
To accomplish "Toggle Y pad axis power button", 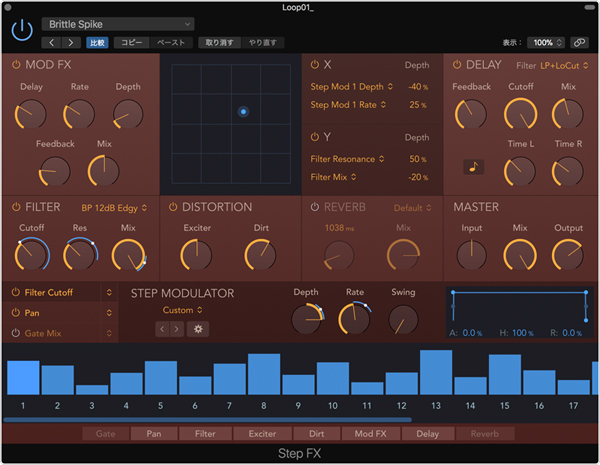I will tap(315, 137).
